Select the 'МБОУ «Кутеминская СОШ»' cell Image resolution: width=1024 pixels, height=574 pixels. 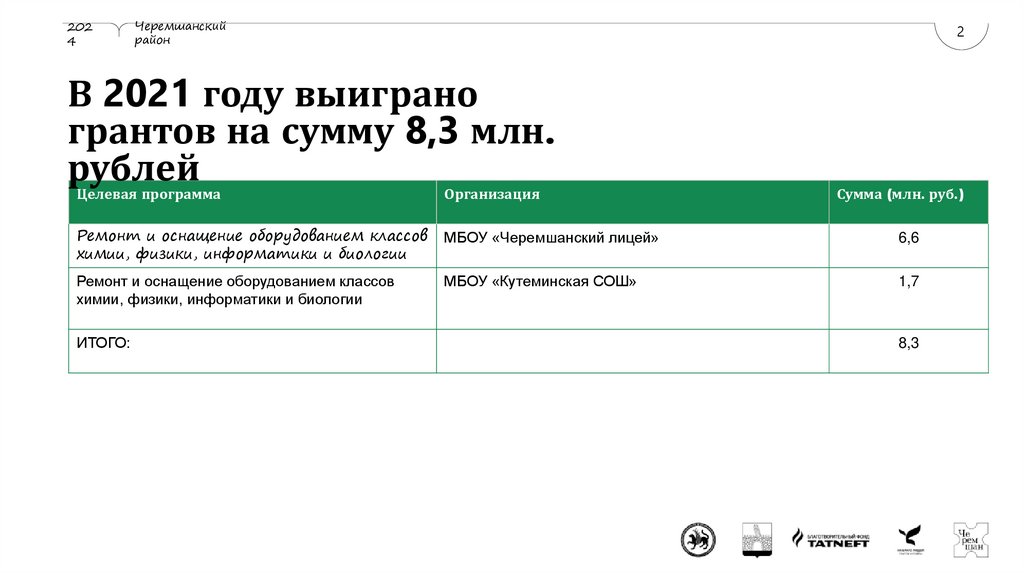632,298
